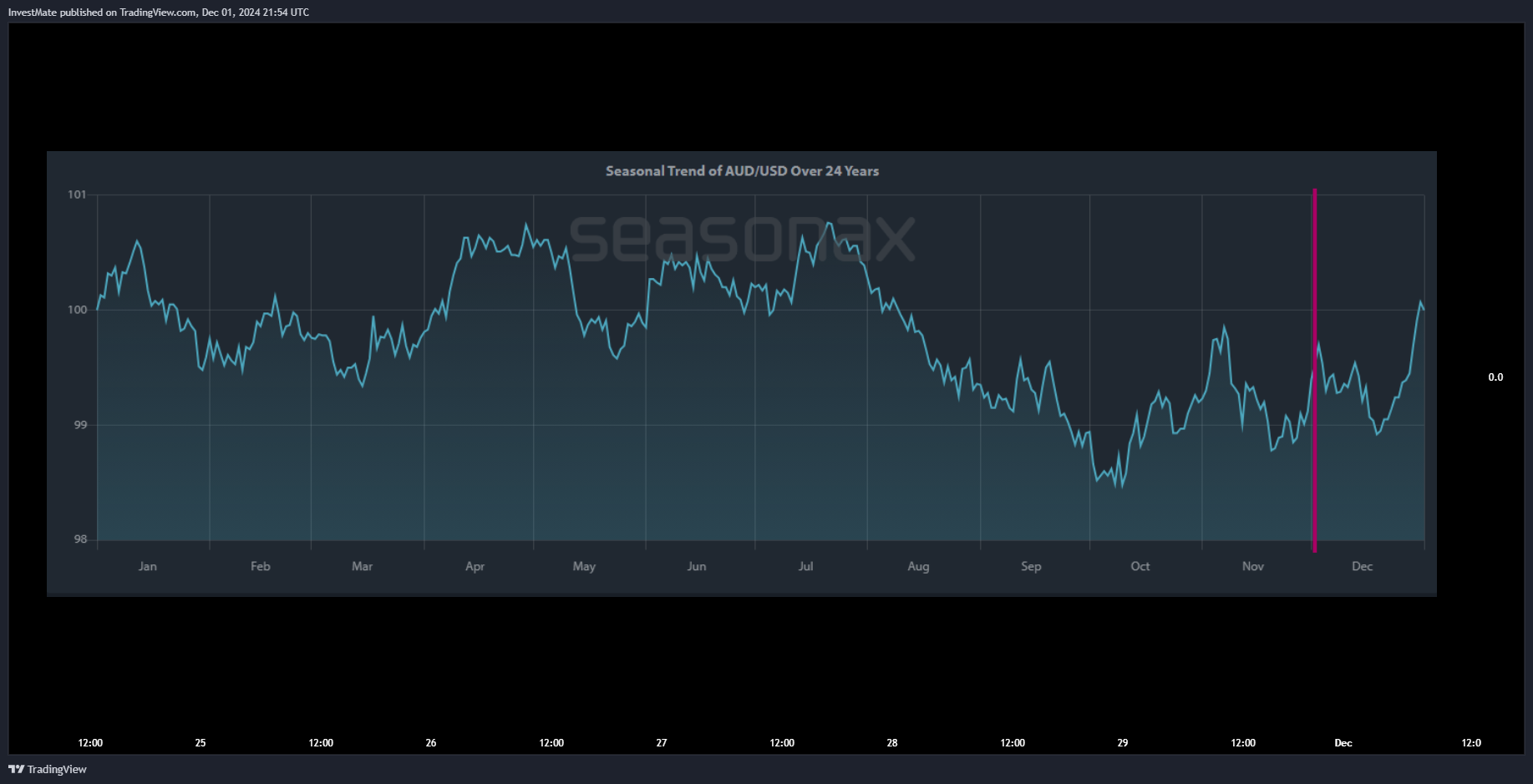Click the '29' date on the time axis
The height and width of the screenshot is (784, 1533).
tap(1123, 743)
